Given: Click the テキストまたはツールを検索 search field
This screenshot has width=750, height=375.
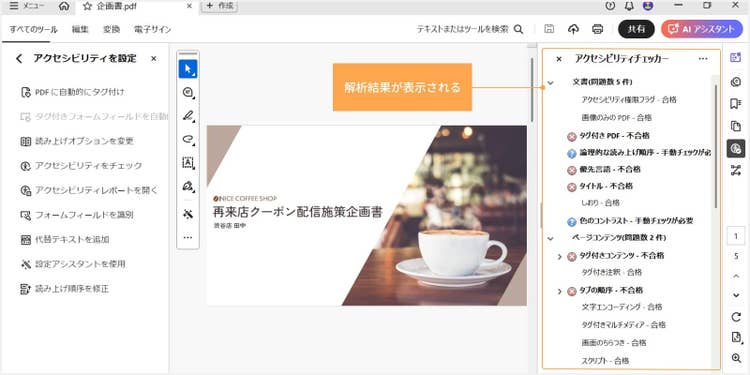Looking at the screenshot, I should coord(470,29).
